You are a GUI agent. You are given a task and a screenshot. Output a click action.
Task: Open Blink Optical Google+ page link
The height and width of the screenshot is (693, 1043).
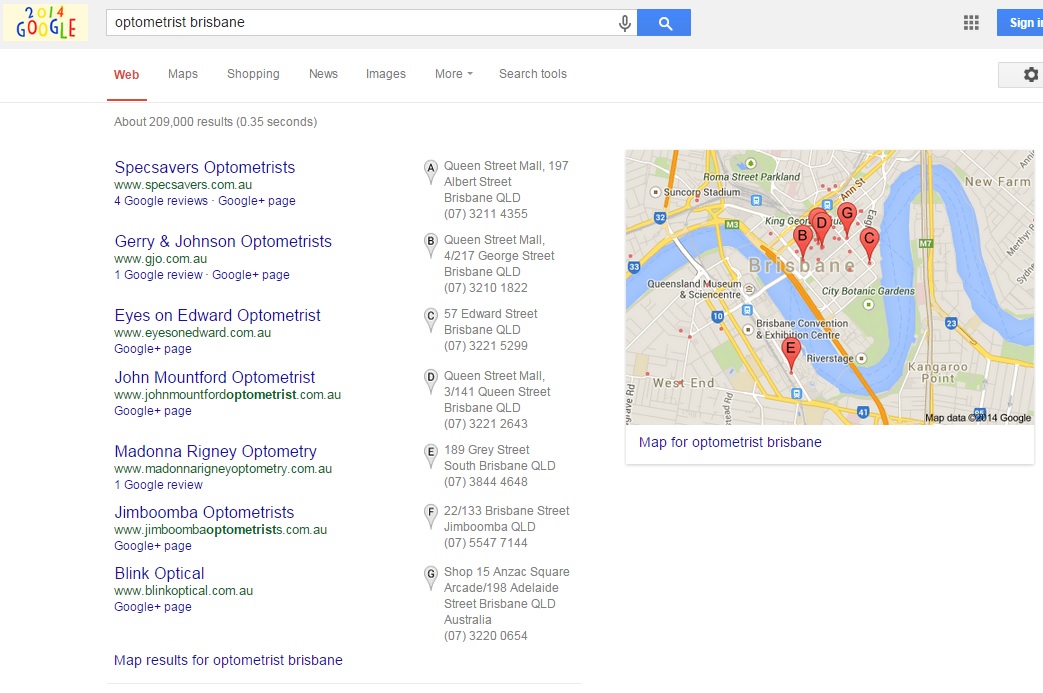(x=153, y=607)
